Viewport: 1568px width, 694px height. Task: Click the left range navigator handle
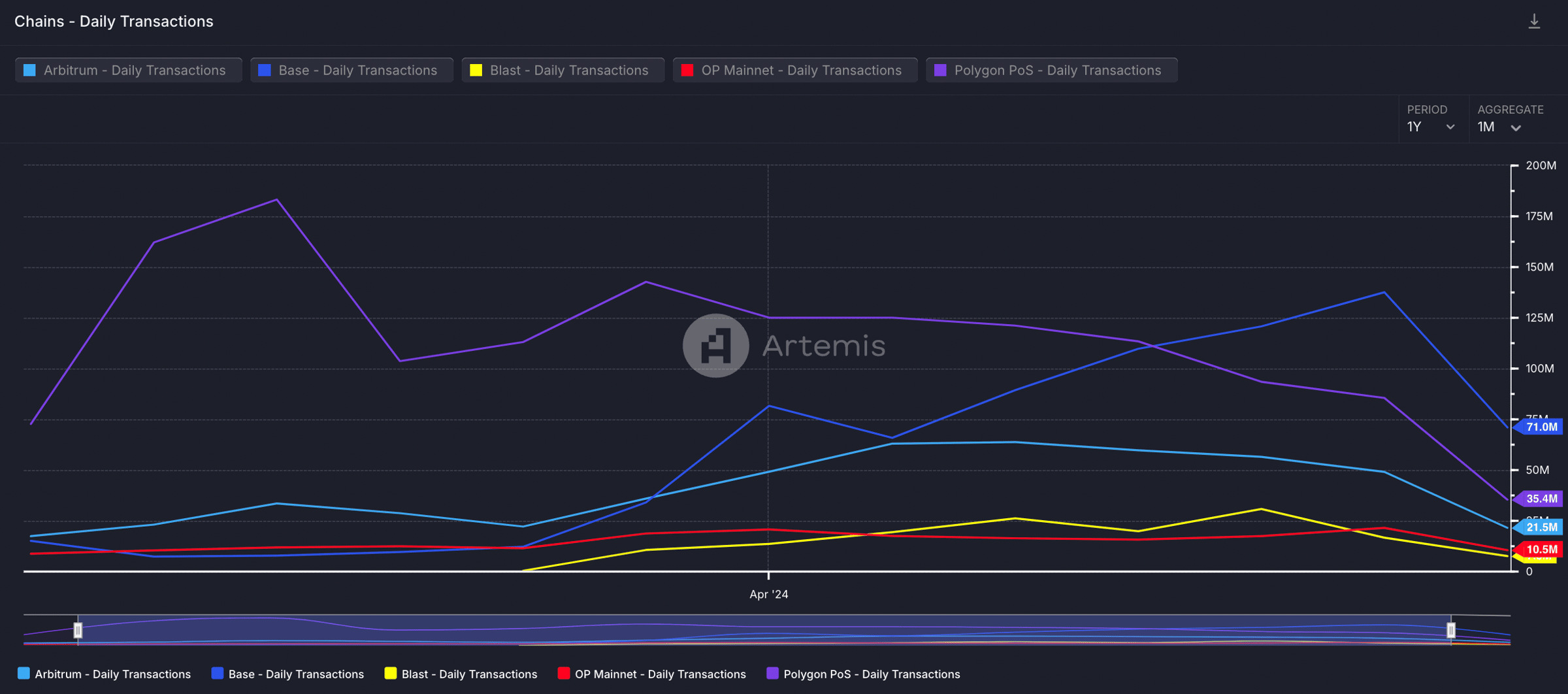[78, 630]
